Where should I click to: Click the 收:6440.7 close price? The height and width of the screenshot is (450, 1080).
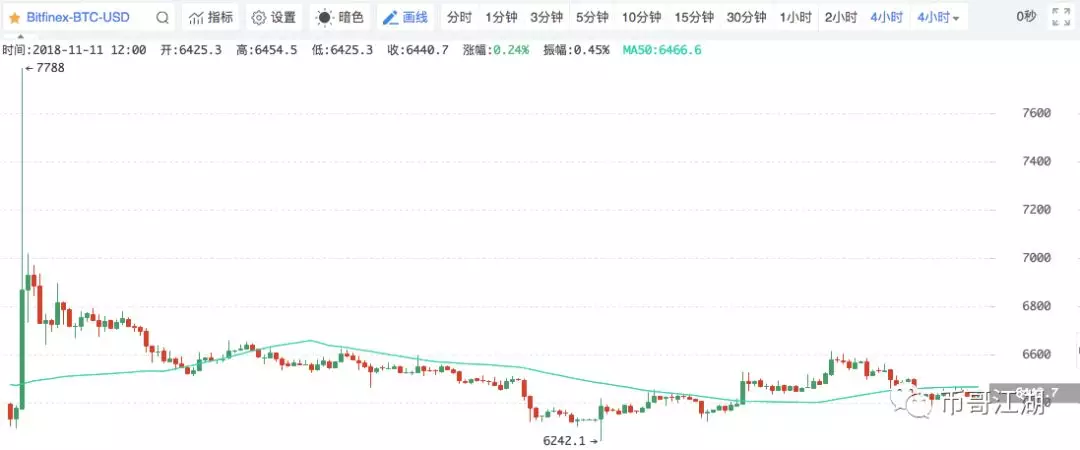pos(418,50)
